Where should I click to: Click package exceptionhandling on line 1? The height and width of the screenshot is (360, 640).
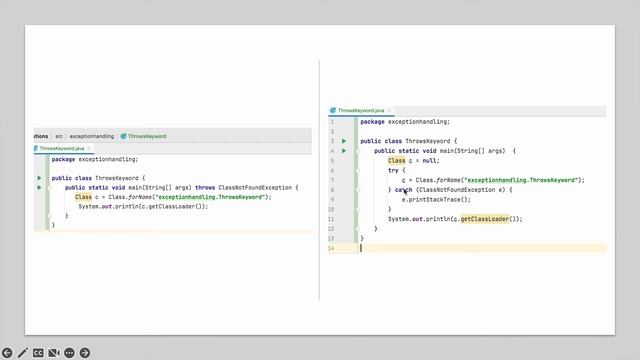click(405, 122)
